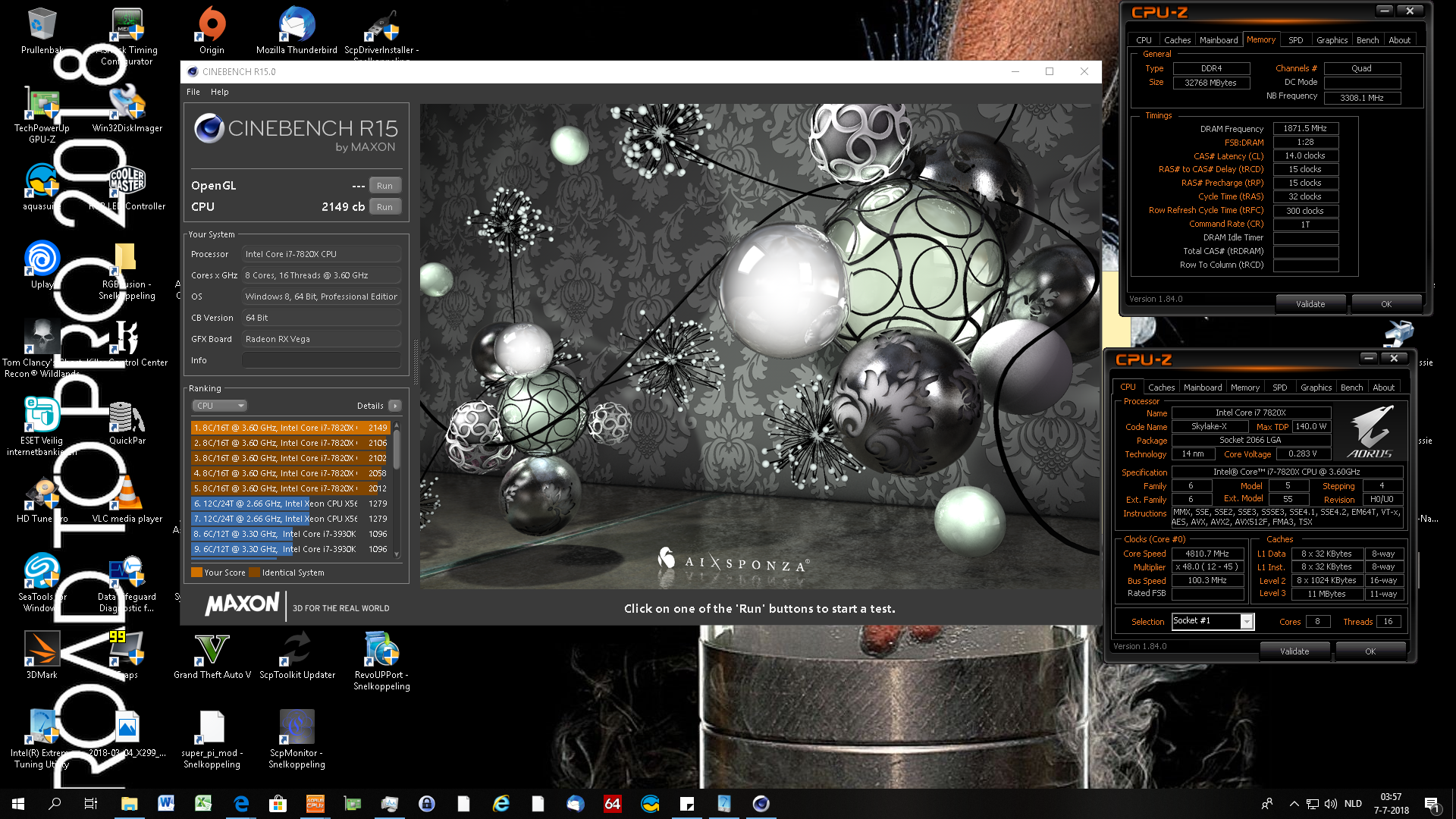Open Task View from the taskbar
This screenshot has width=1456, height=819.
[x=90, y=804]
